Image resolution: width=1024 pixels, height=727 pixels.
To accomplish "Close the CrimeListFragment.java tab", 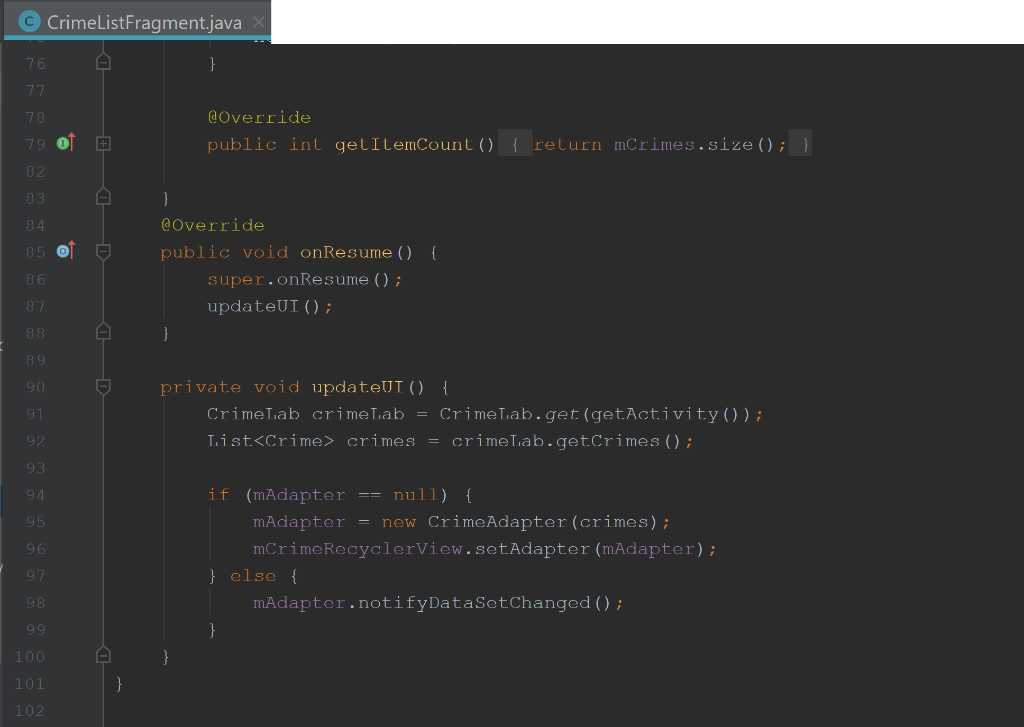I will 259,22.
